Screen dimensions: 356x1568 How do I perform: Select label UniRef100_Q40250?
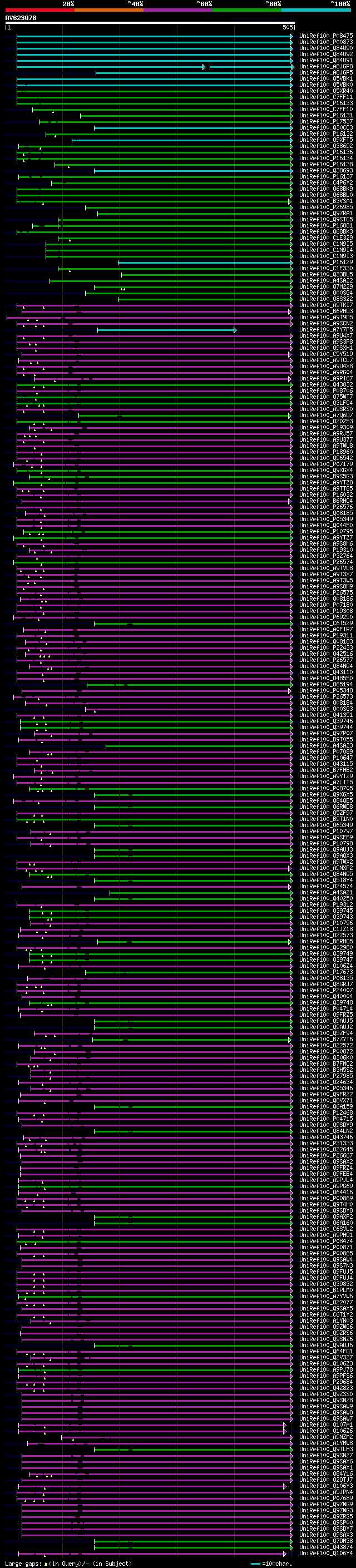tap(326, 898)
